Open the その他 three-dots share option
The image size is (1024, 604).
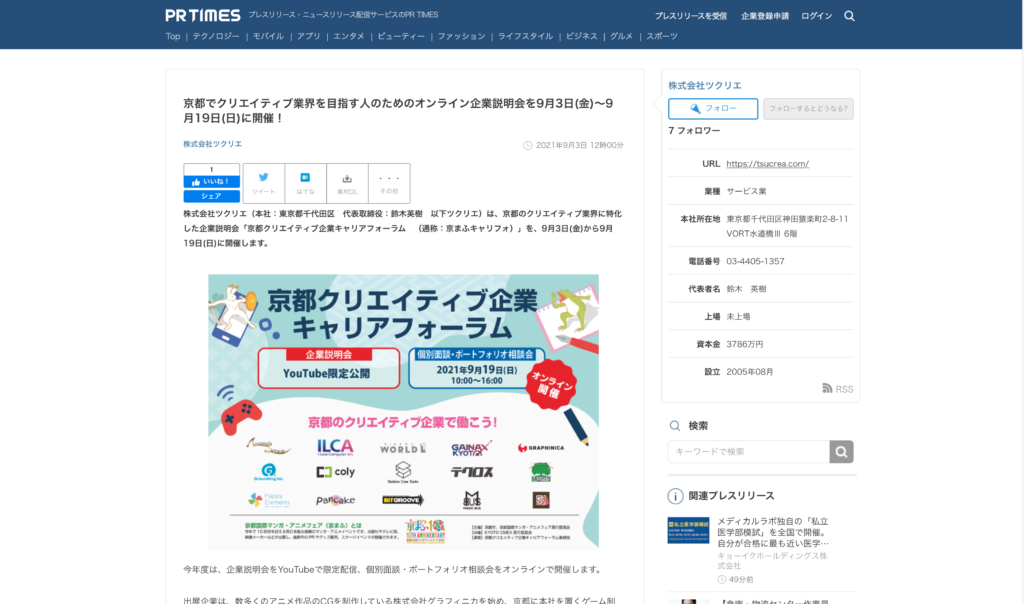(389, 183)
